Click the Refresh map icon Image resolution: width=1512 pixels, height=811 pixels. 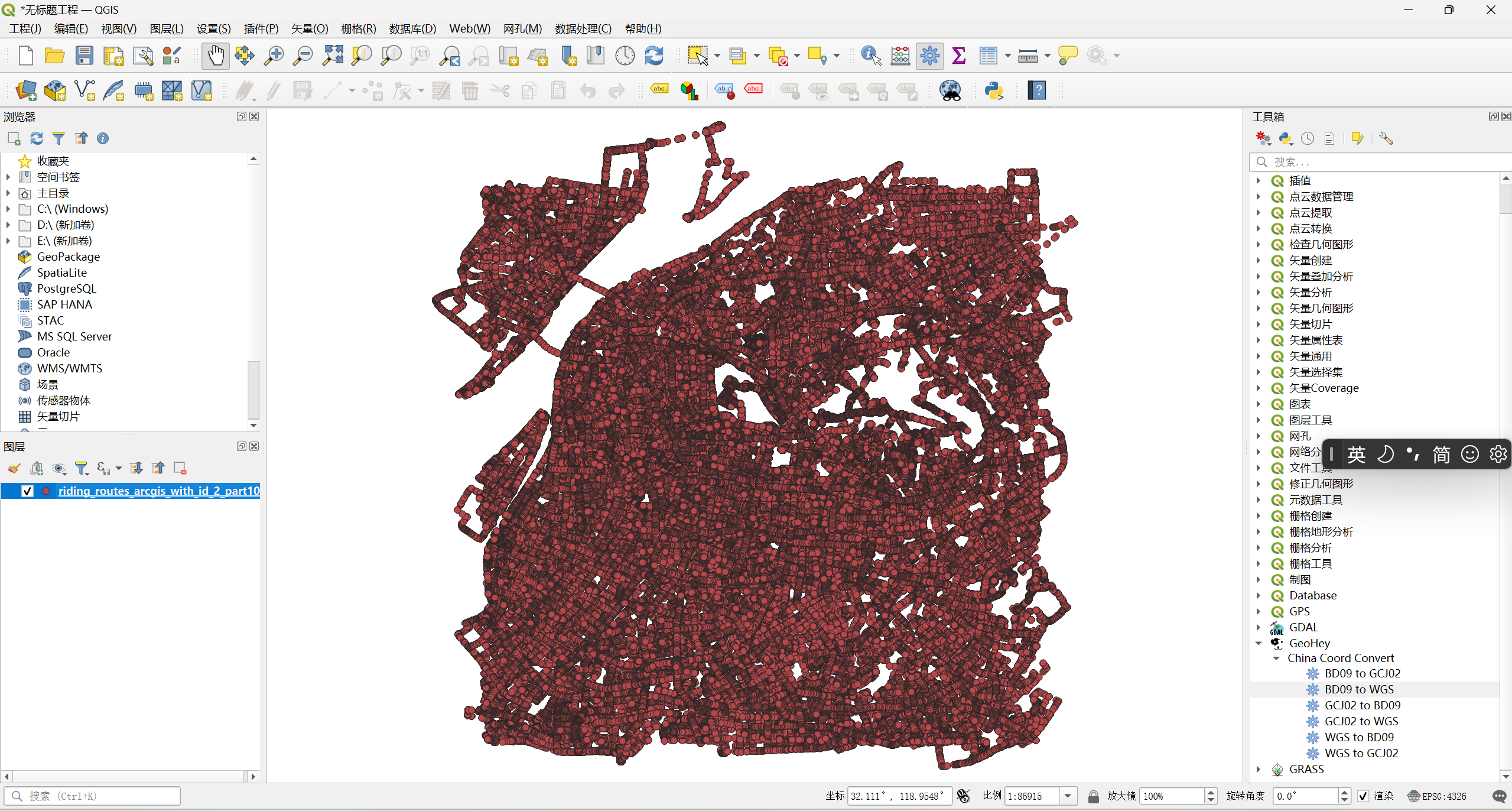point(654,56)
